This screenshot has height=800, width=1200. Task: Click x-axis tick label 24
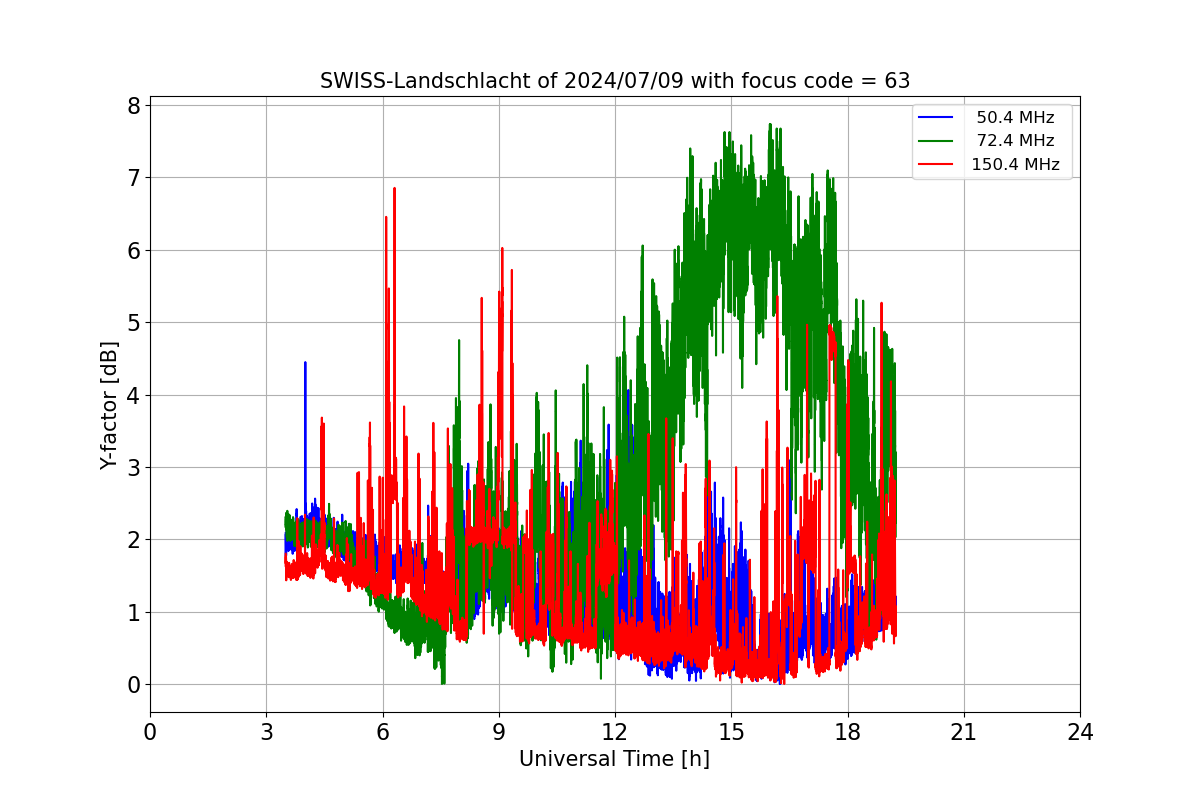point(1080,733)
